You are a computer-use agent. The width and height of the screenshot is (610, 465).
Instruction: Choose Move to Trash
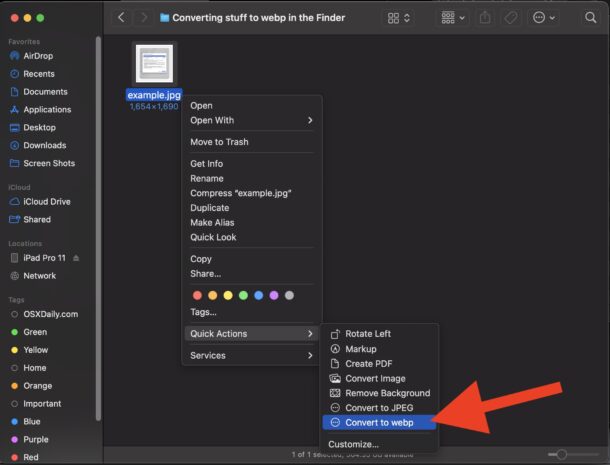(x=219, y=142)
